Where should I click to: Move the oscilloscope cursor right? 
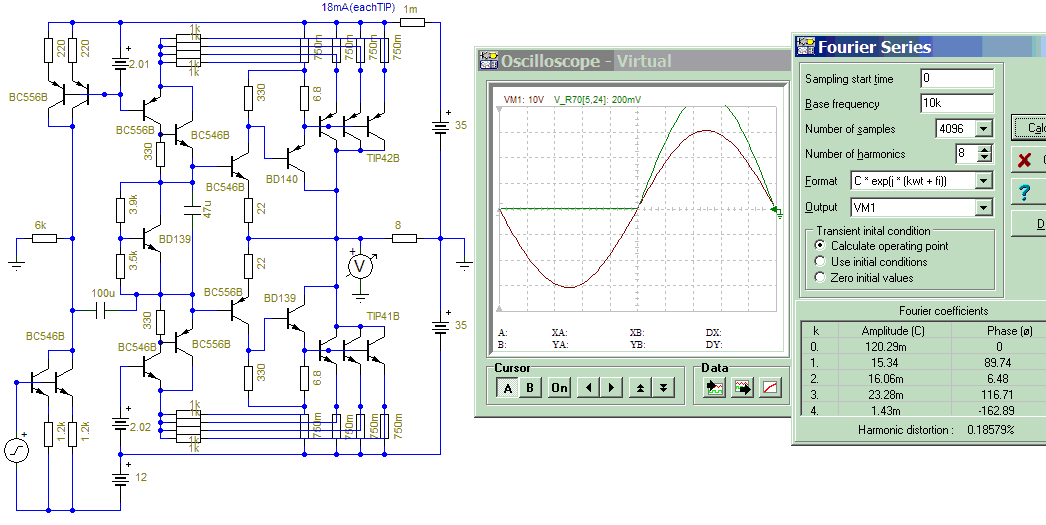(x=611, y=388)
